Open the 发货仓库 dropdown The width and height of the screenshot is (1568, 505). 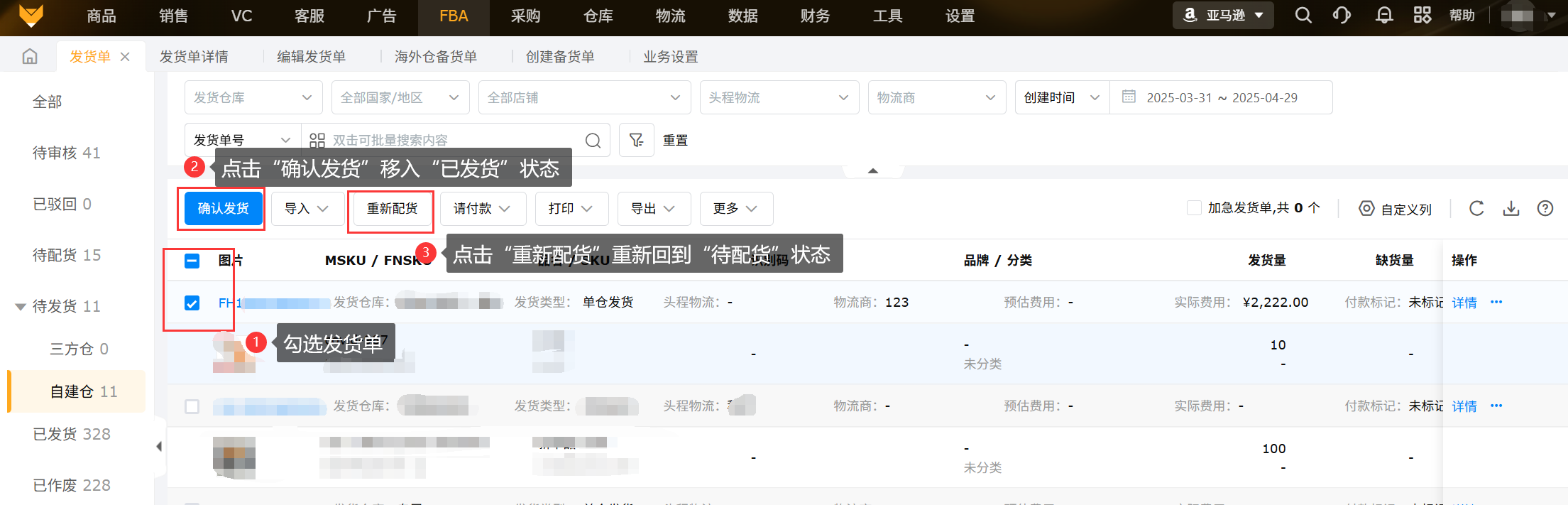(253, 97)
